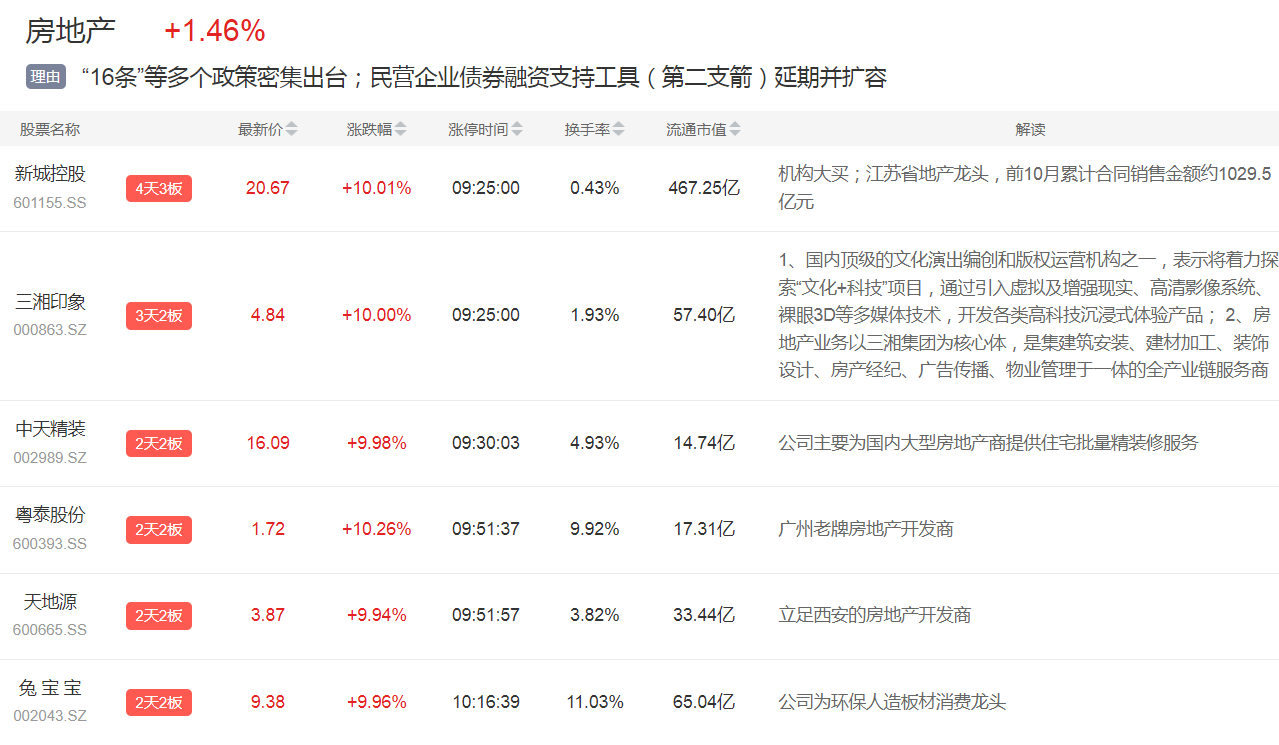The width and height of the screenshot is (1279, 745).
Task: Click the 理由 label badge
Action: [46, 77]
